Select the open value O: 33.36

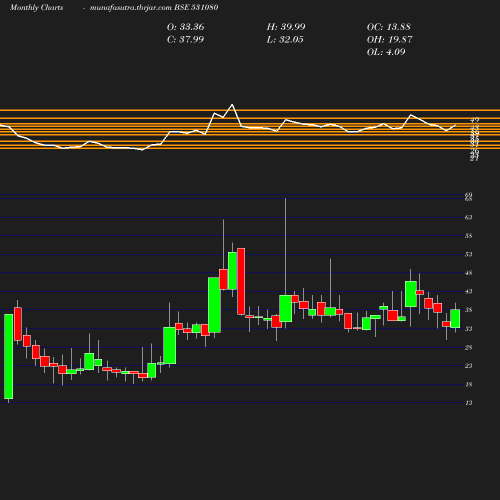[x=185, y=27]
